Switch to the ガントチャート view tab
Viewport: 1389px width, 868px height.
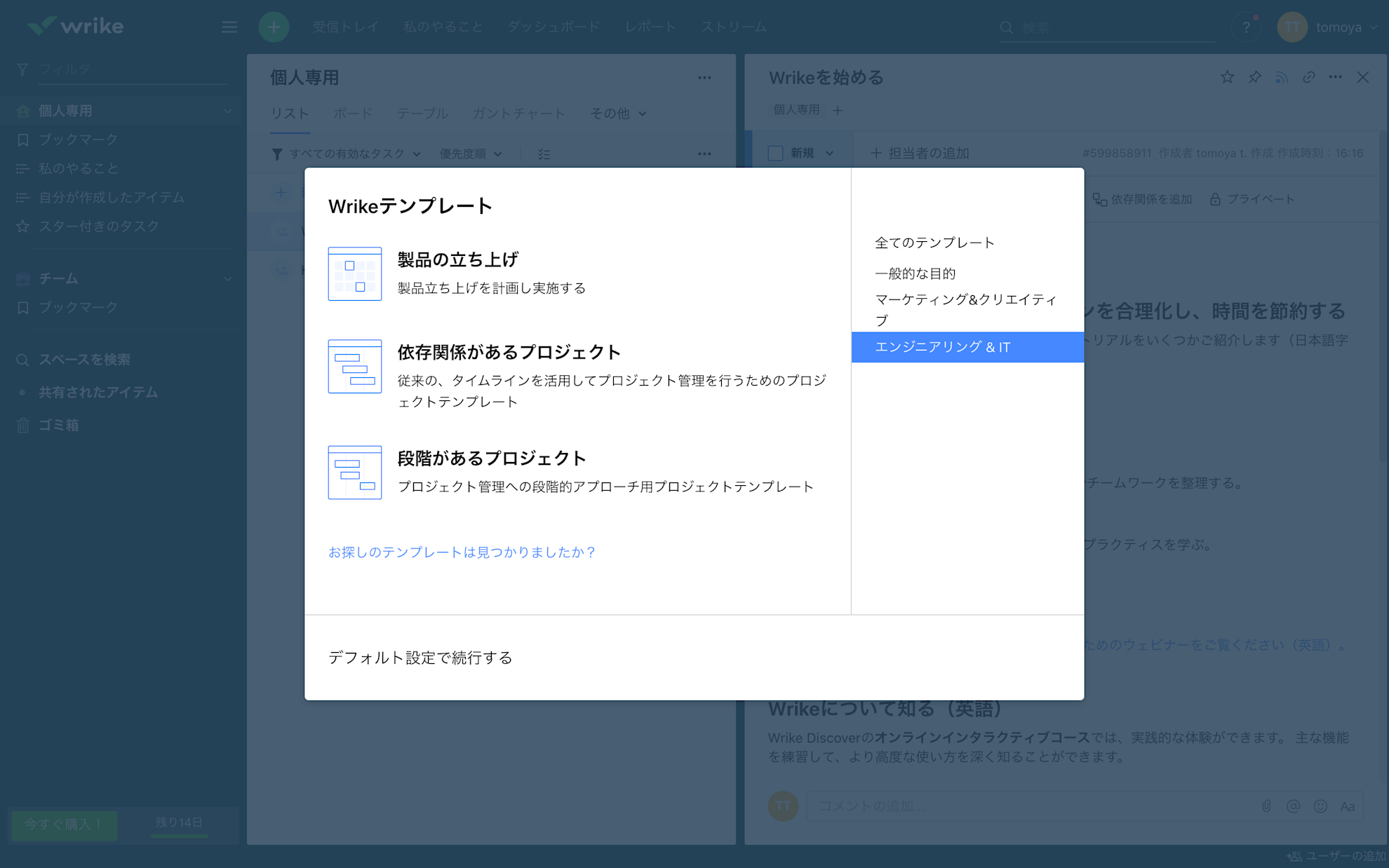(518, 114)
